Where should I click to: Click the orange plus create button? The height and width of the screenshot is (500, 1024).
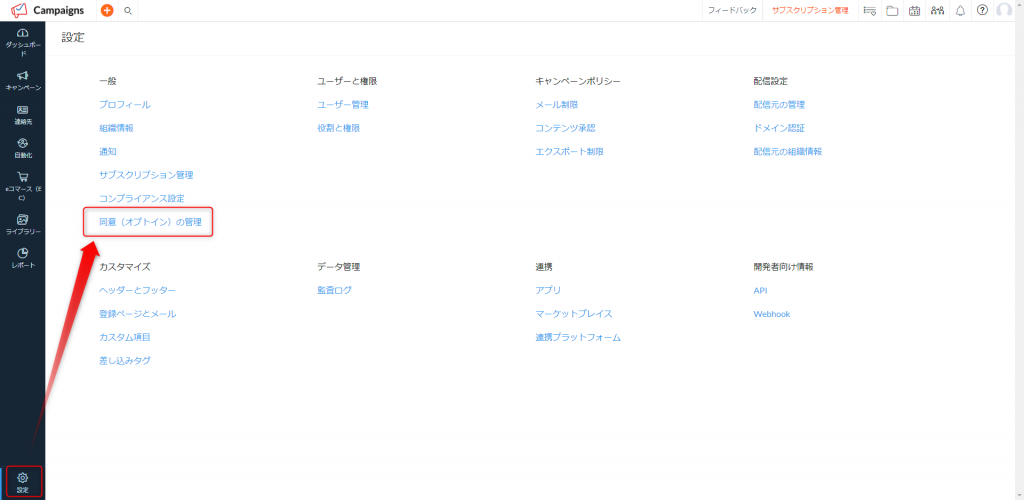click(x=107, y=10)
